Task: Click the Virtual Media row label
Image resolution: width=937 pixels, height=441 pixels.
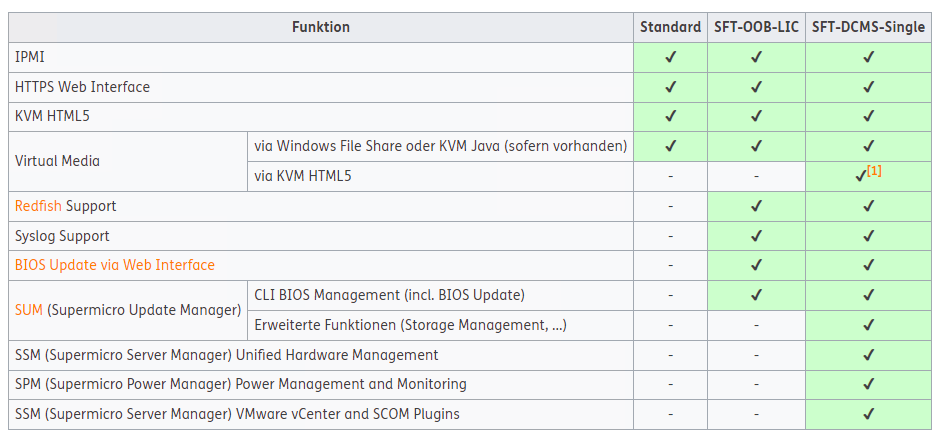Action: (58, 161)
